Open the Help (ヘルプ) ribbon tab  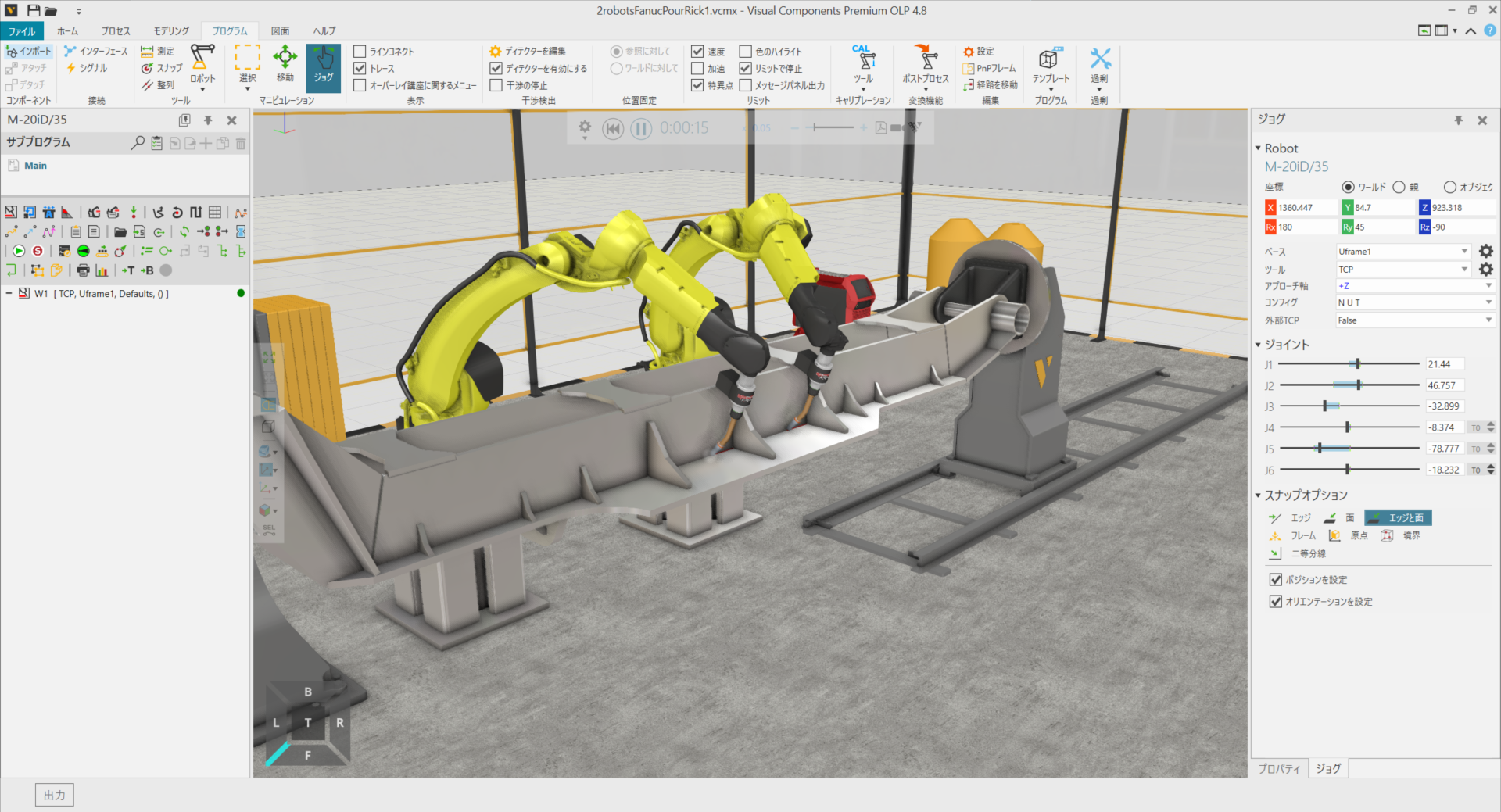[x=324, y=31]
